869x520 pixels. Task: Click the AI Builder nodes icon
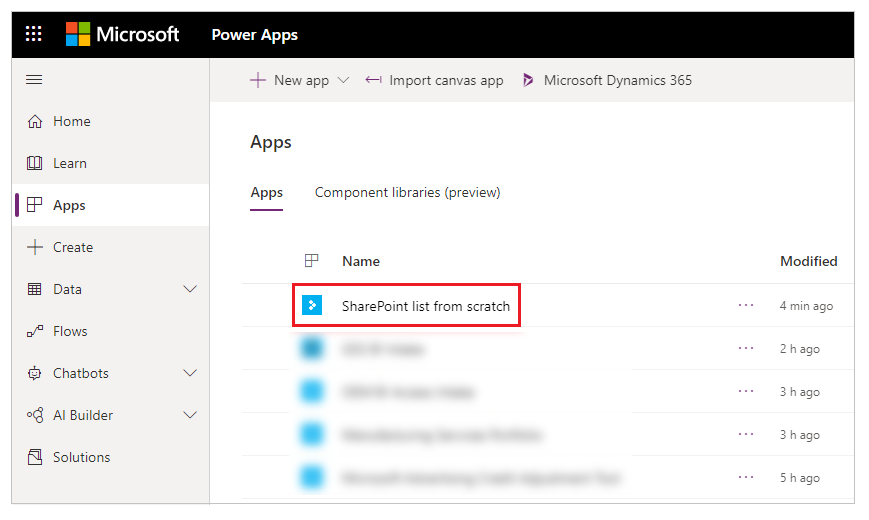(35, 415)
